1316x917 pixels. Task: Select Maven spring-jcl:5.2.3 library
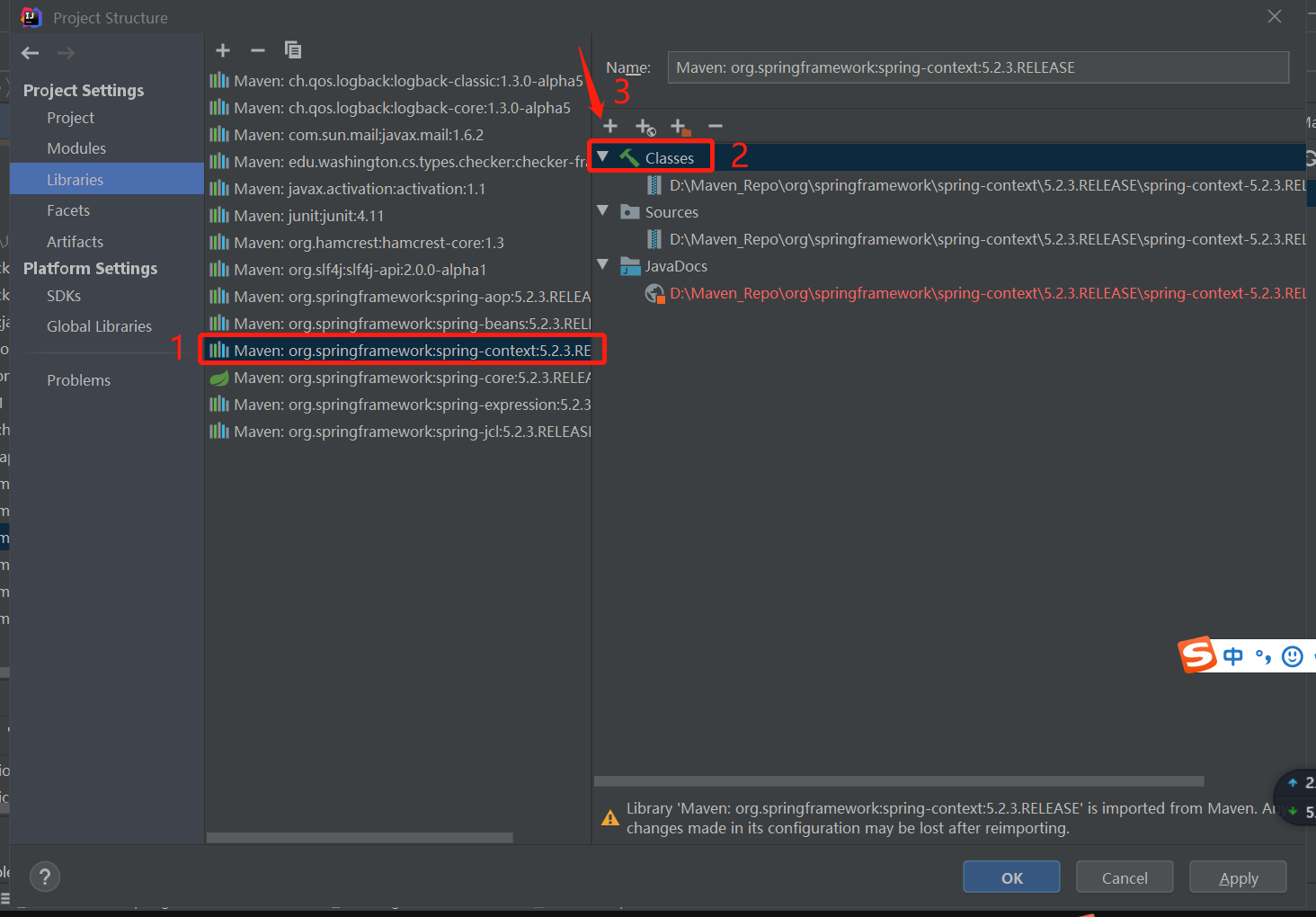[x=397, y=432]
